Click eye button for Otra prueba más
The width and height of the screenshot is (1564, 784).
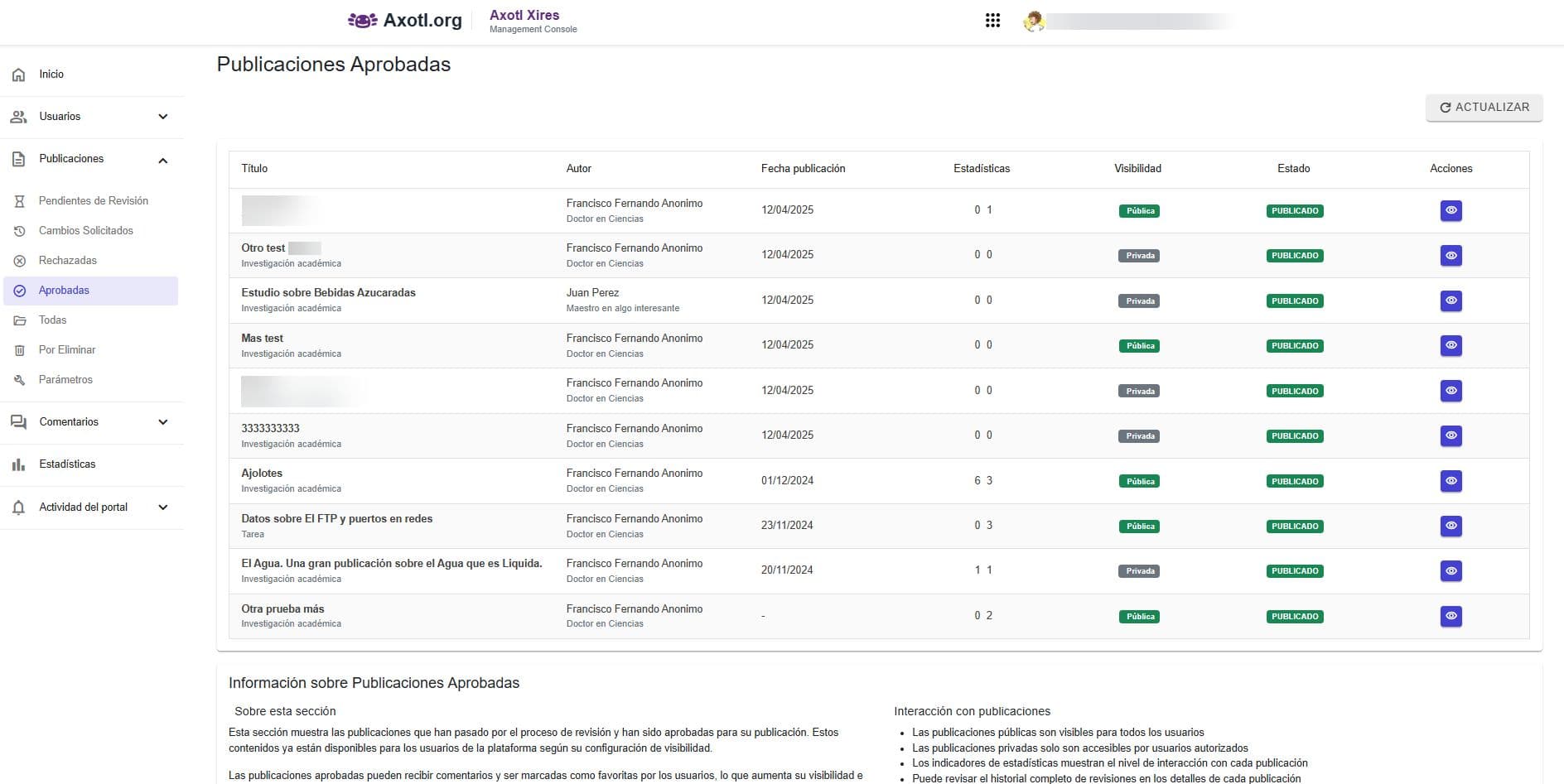pyautogui.click(x=1451, y=616)
